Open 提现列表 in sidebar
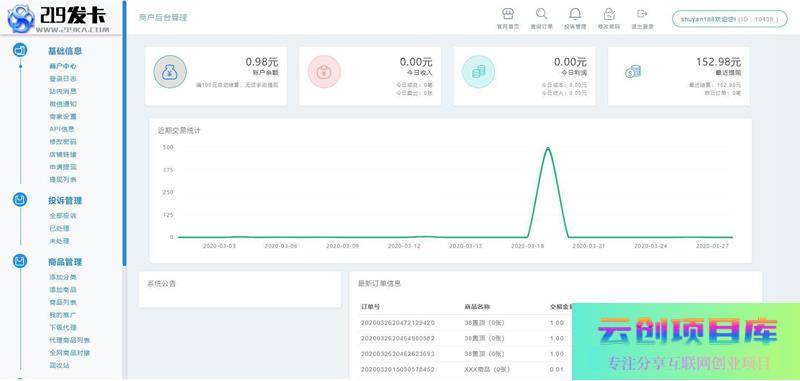This screenshot has width=800, height=381. (63, 180)
